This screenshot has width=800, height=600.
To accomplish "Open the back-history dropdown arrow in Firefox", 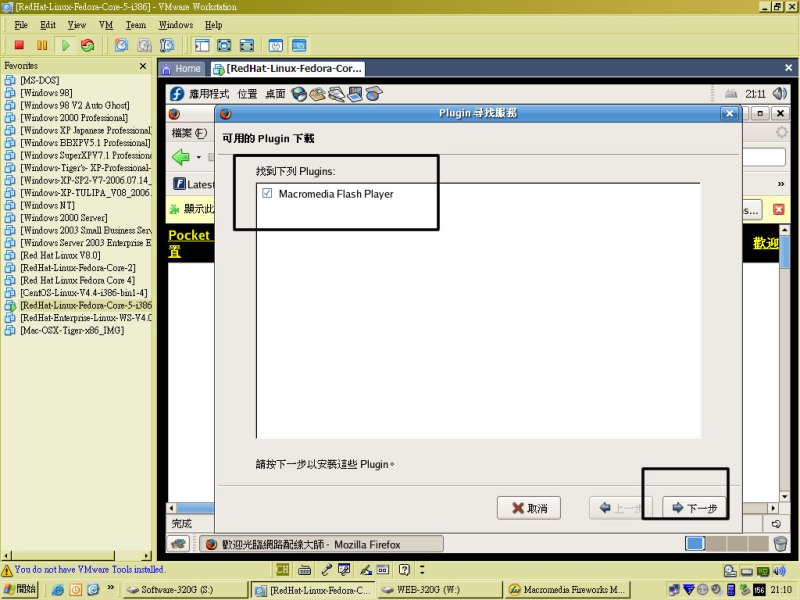I will point(198,157).
